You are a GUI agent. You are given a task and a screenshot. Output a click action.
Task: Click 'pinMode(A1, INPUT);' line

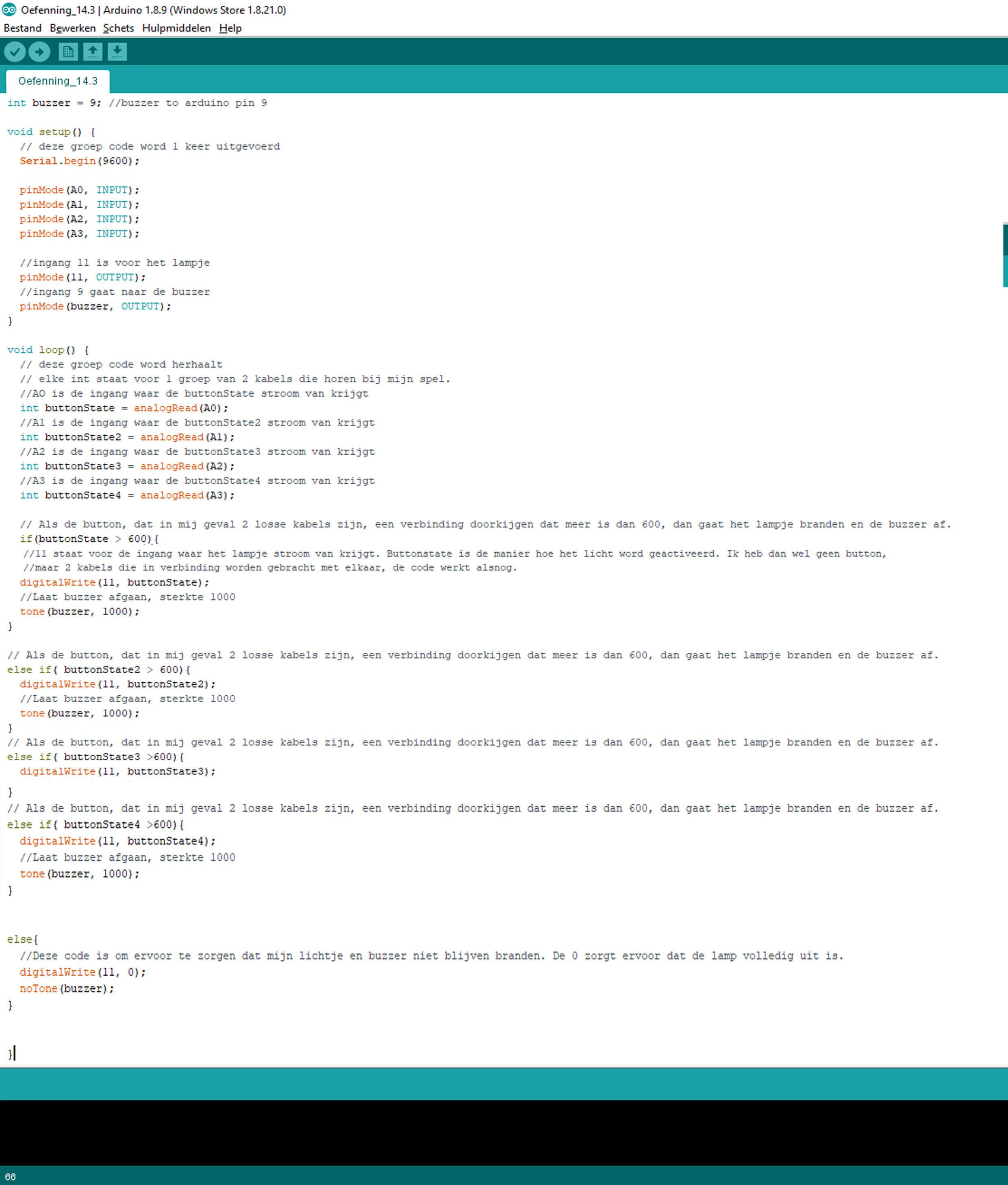tap(79, 204)
